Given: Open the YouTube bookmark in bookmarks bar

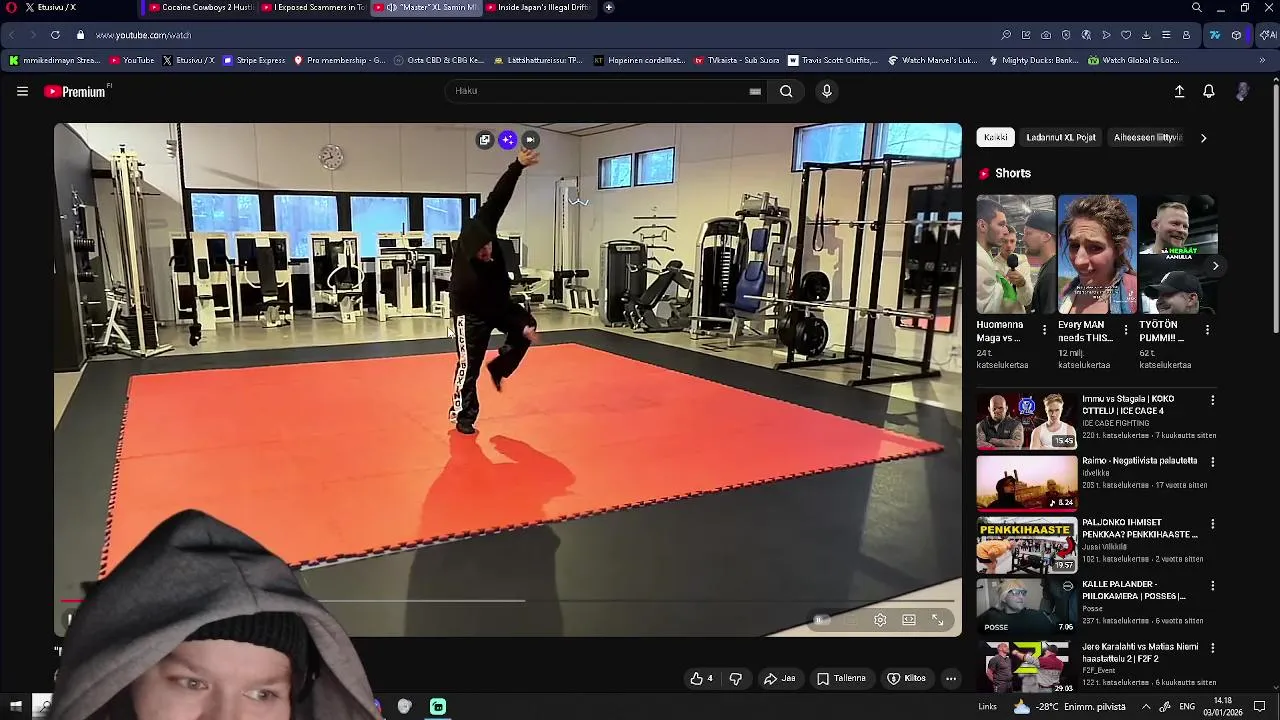Looking at the screenshot, I should tap(132, 60).
